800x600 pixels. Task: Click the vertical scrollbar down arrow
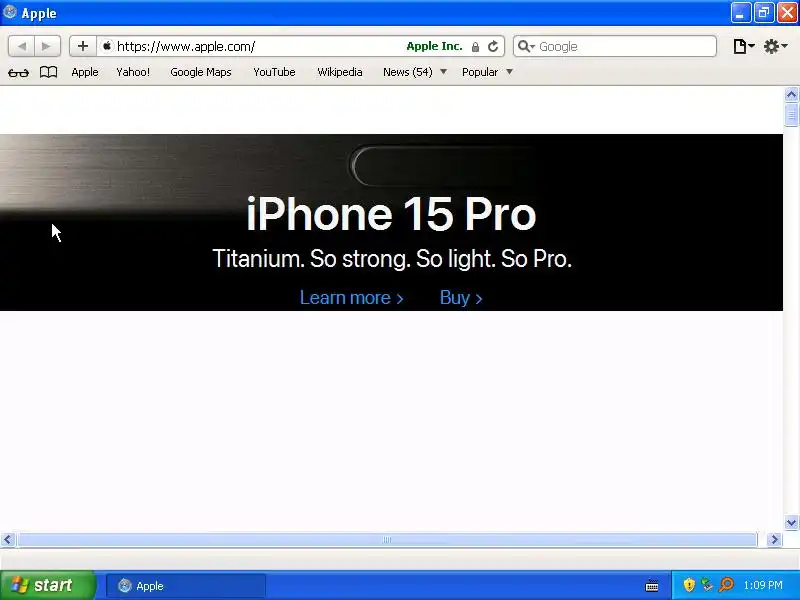pos(791,522)
